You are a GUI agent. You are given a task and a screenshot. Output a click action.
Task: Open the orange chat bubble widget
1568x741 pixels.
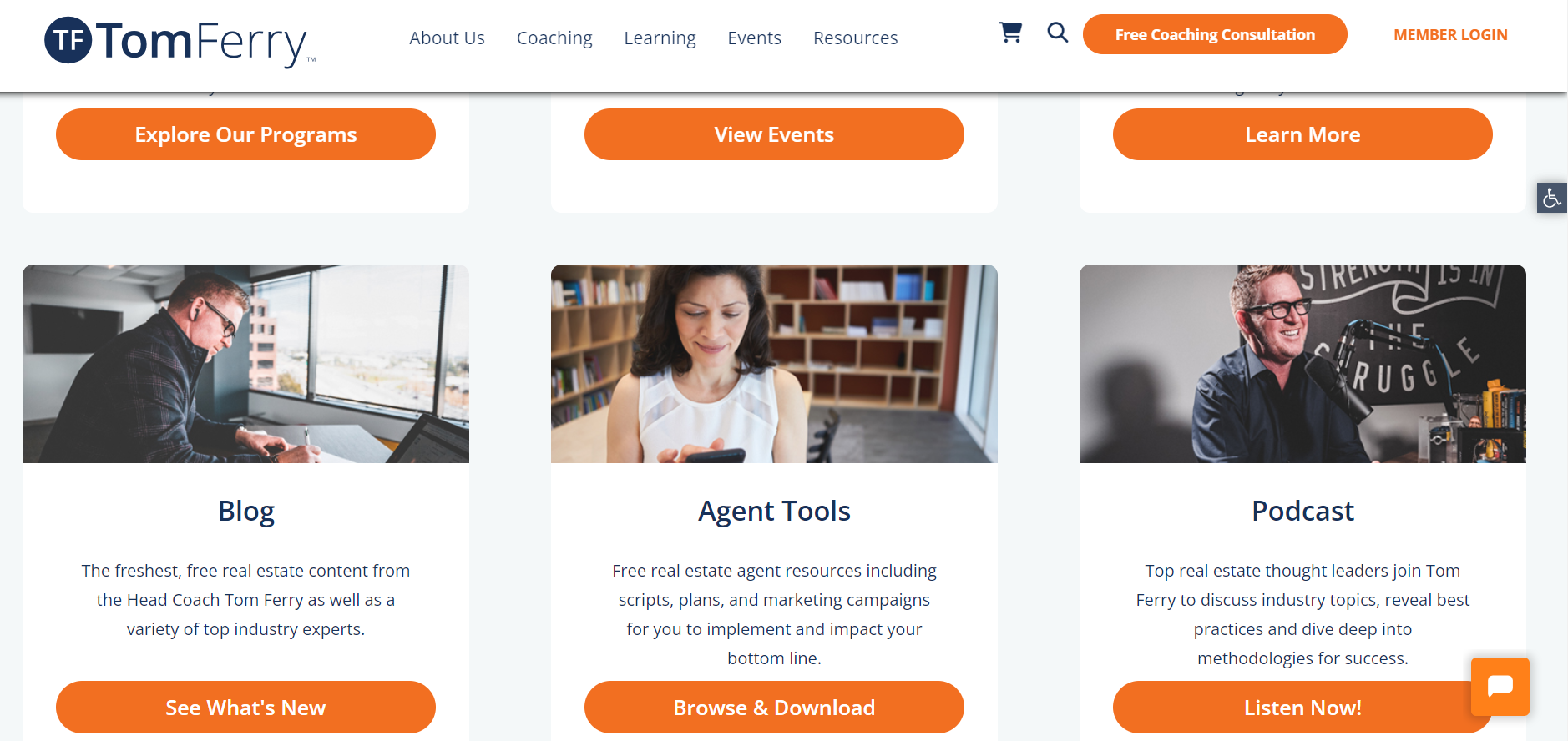point(1500,687)
